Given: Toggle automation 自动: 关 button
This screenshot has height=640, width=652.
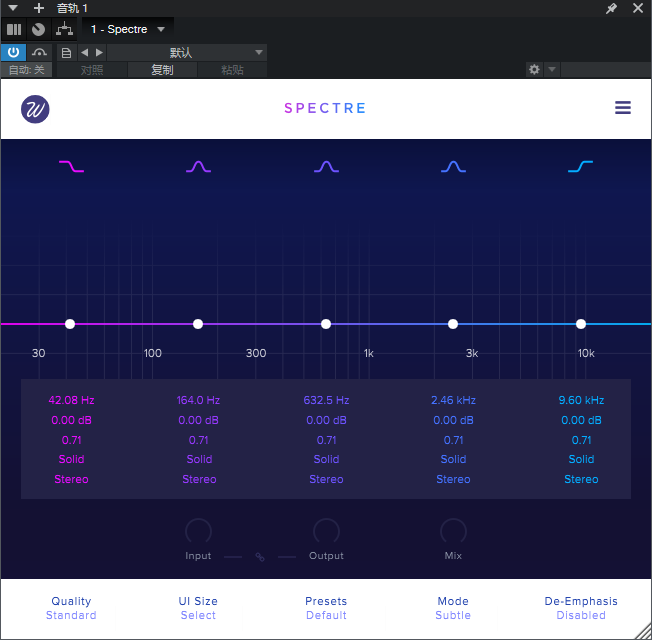Looking at the screenshot, I should point(27,70).
